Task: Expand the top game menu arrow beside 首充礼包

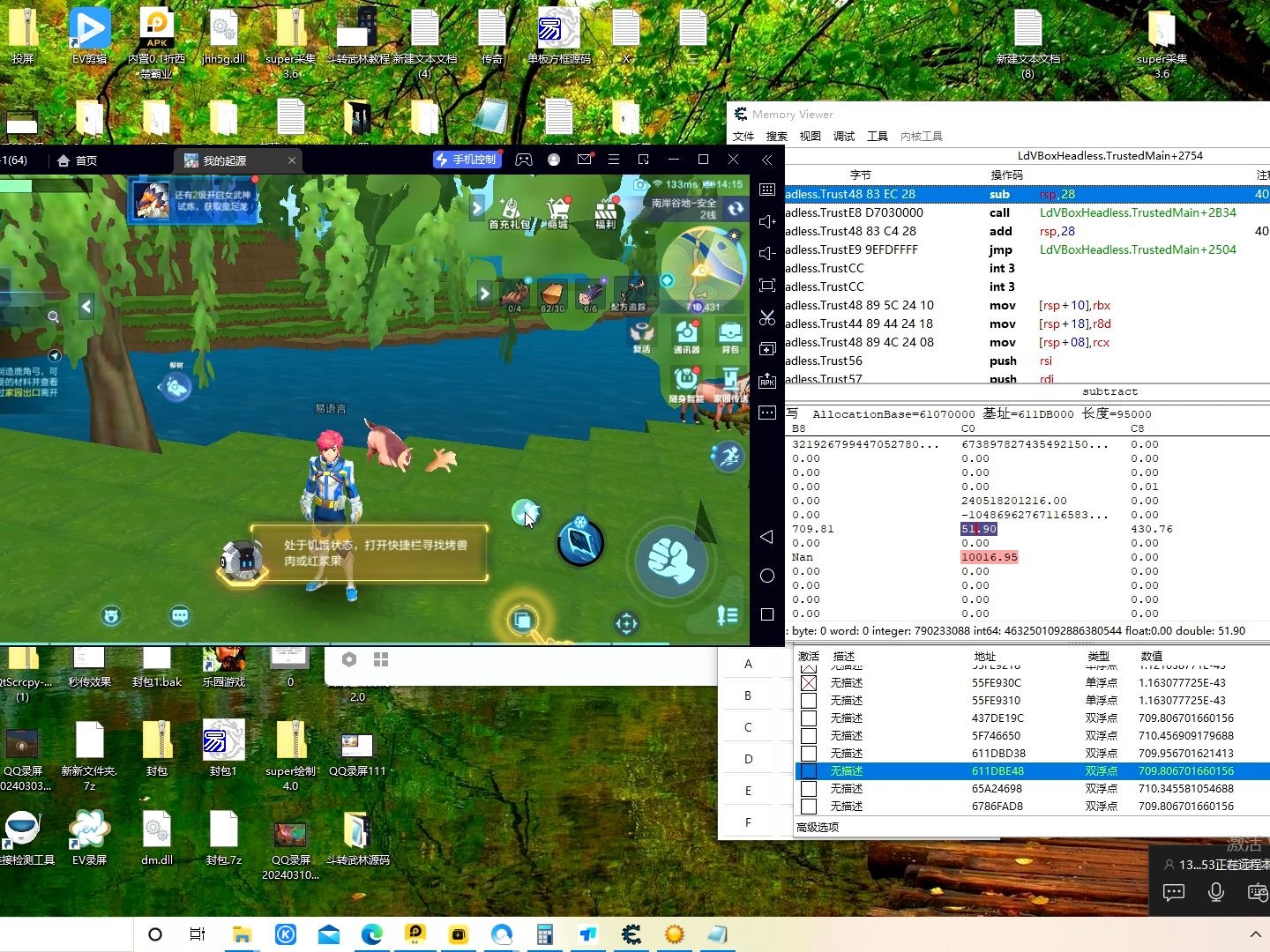Action: click(477, 208)
